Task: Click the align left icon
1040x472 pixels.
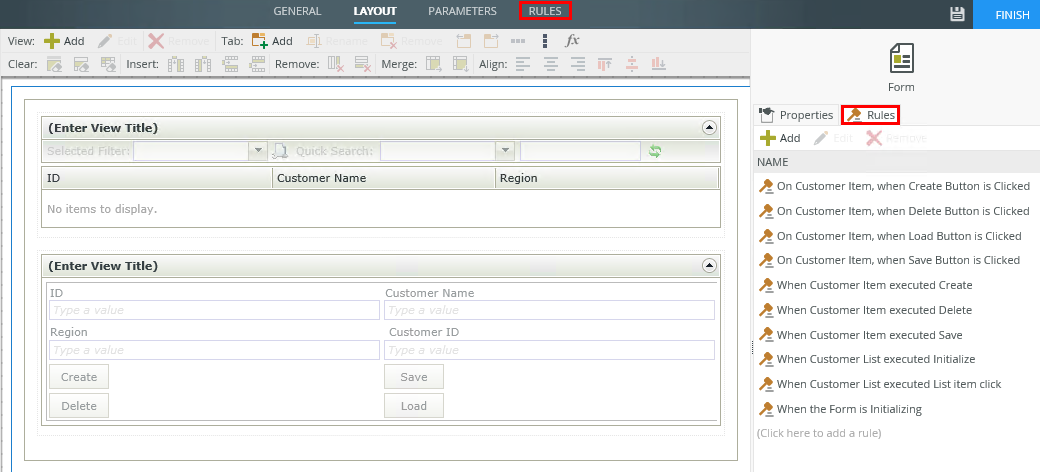Action: pyautogui.click(x=525, y=64)
